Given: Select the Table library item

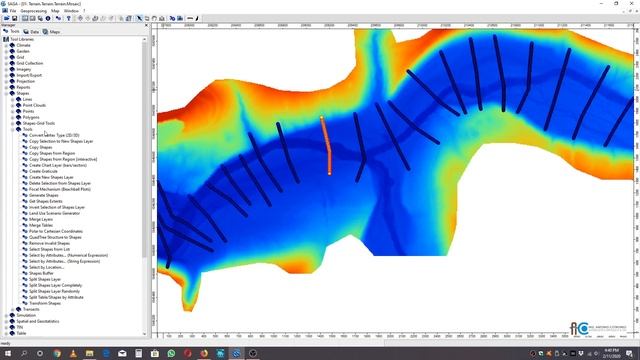Looking at the screenshot, I should (x=21, y=333).
